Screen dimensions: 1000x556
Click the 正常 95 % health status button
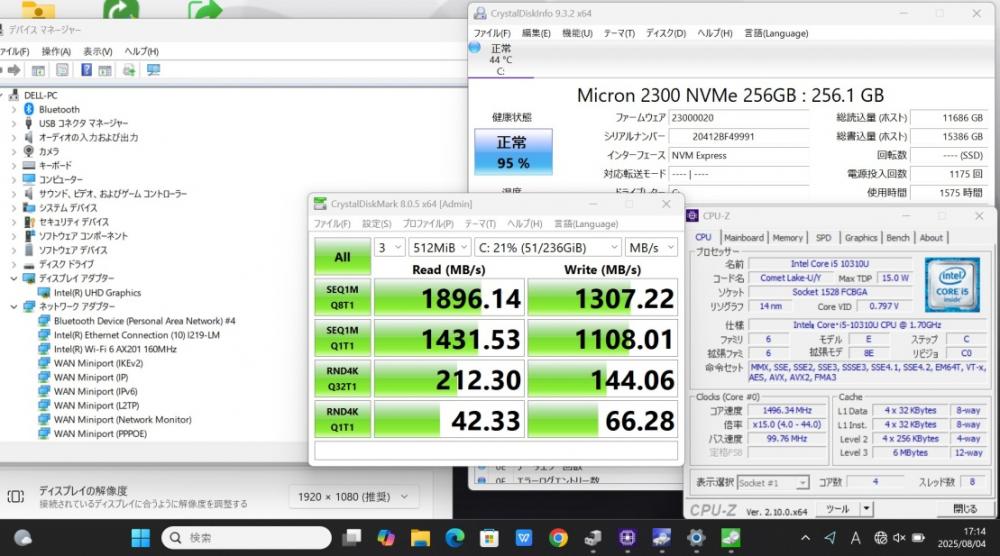[513, 152]
